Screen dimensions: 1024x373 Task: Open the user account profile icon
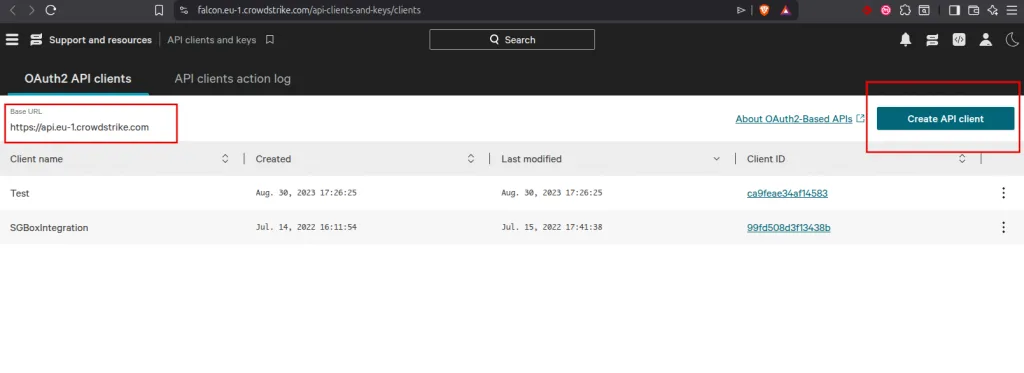[985, 40]
